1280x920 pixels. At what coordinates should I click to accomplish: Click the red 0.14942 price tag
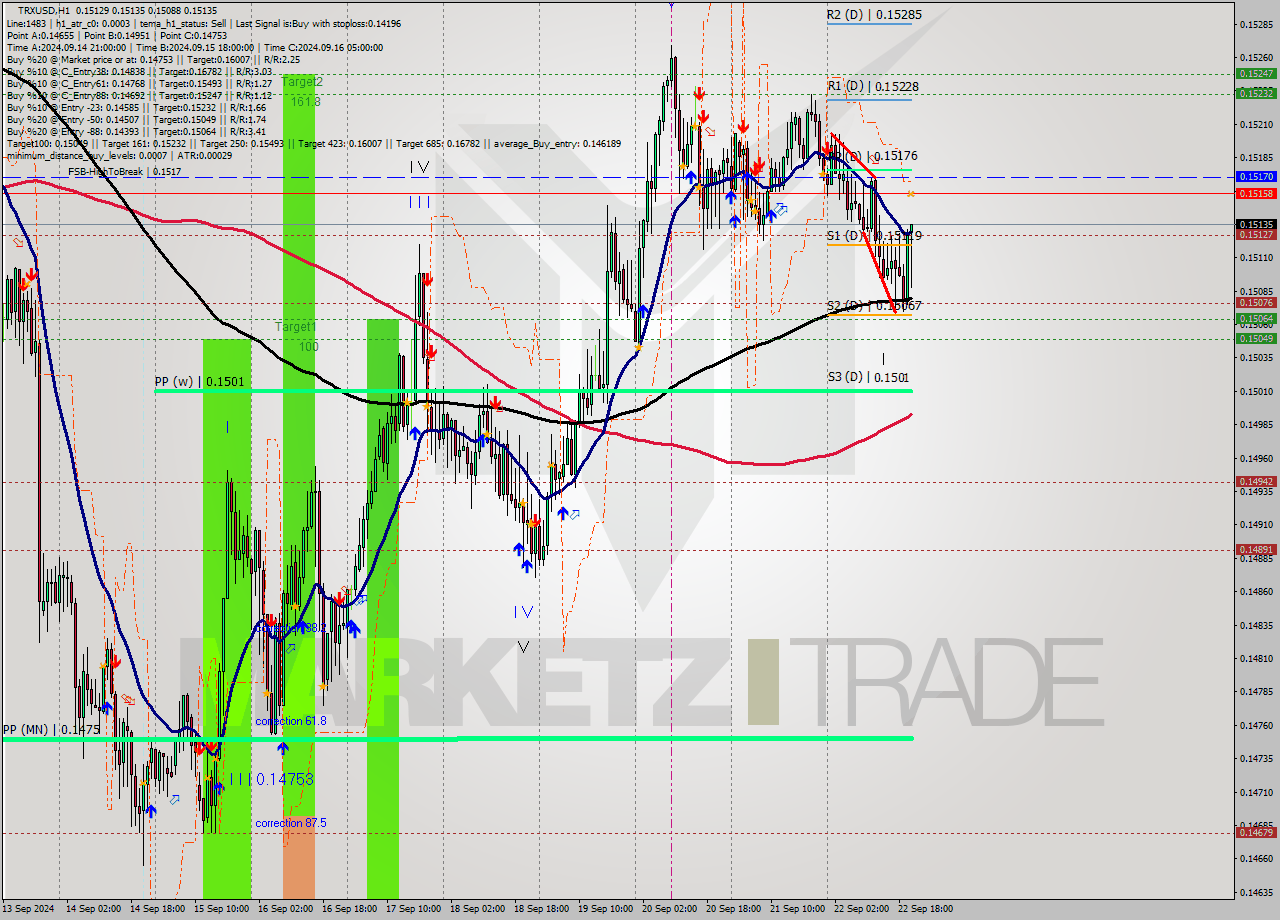(x=1256, y=481)
